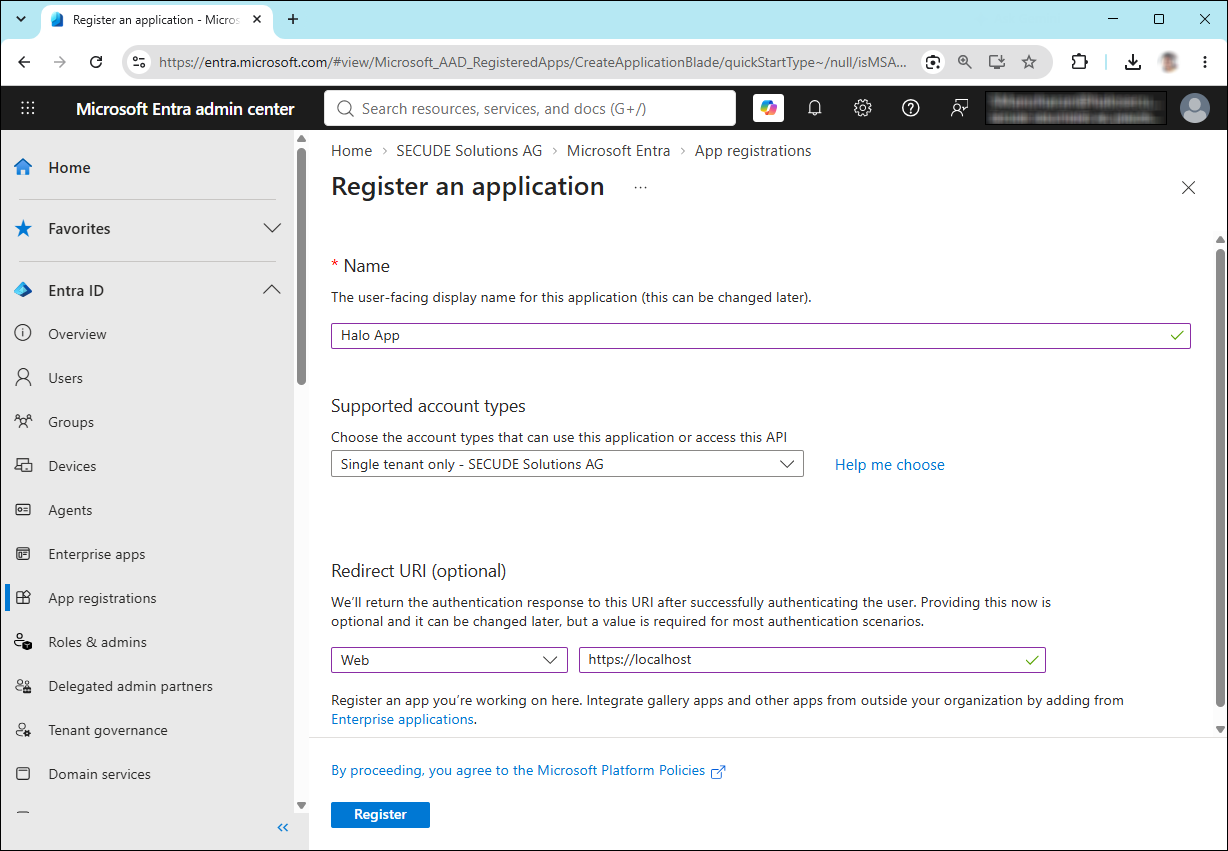Image resolution: width=1228 pixels, height=851 pixels.
Task: Open the notifications bell
Action: (x=815, y=108)
